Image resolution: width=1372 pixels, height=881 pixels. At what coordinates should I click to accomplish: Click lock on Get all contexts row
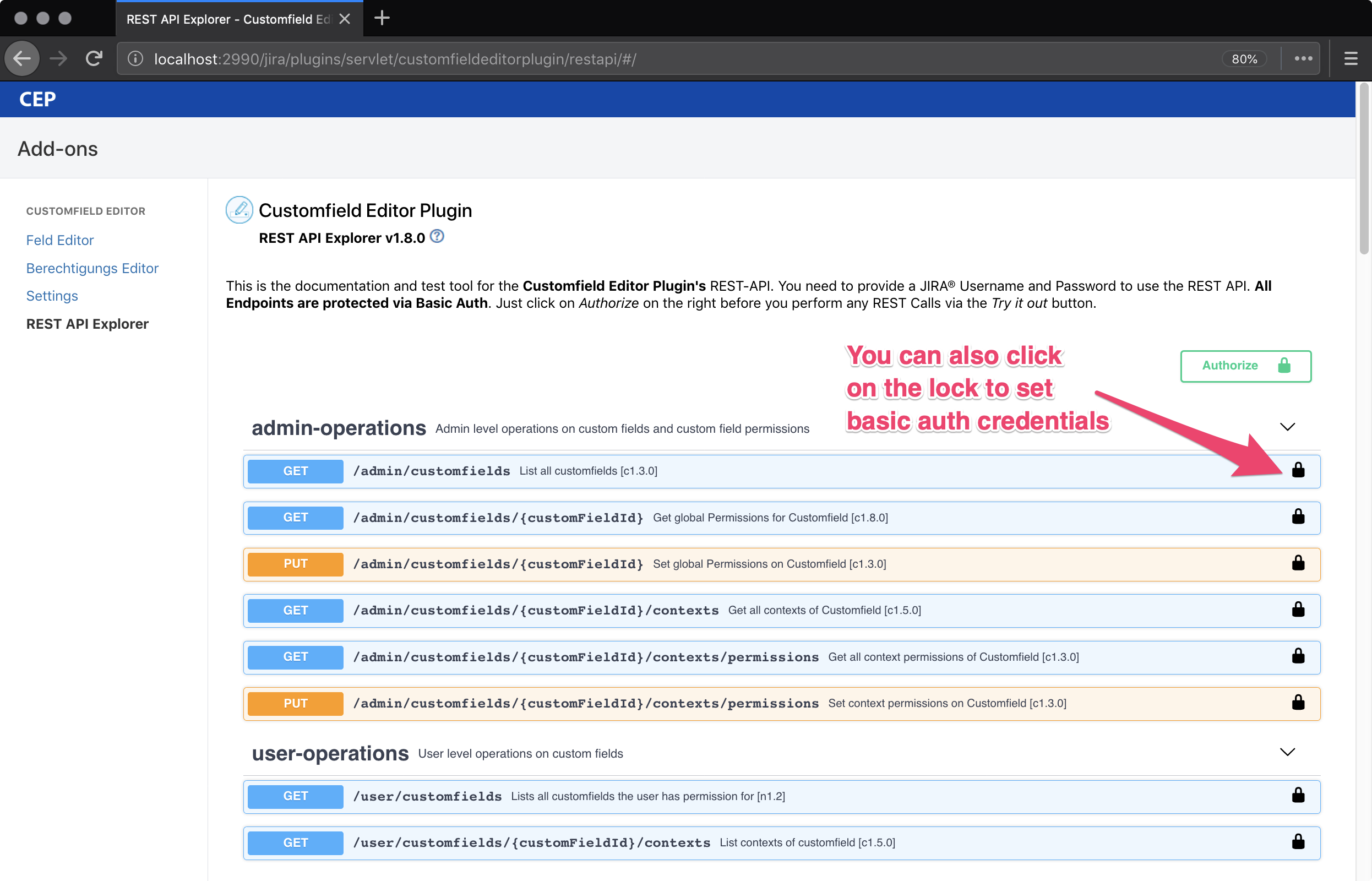[1298, 610]
